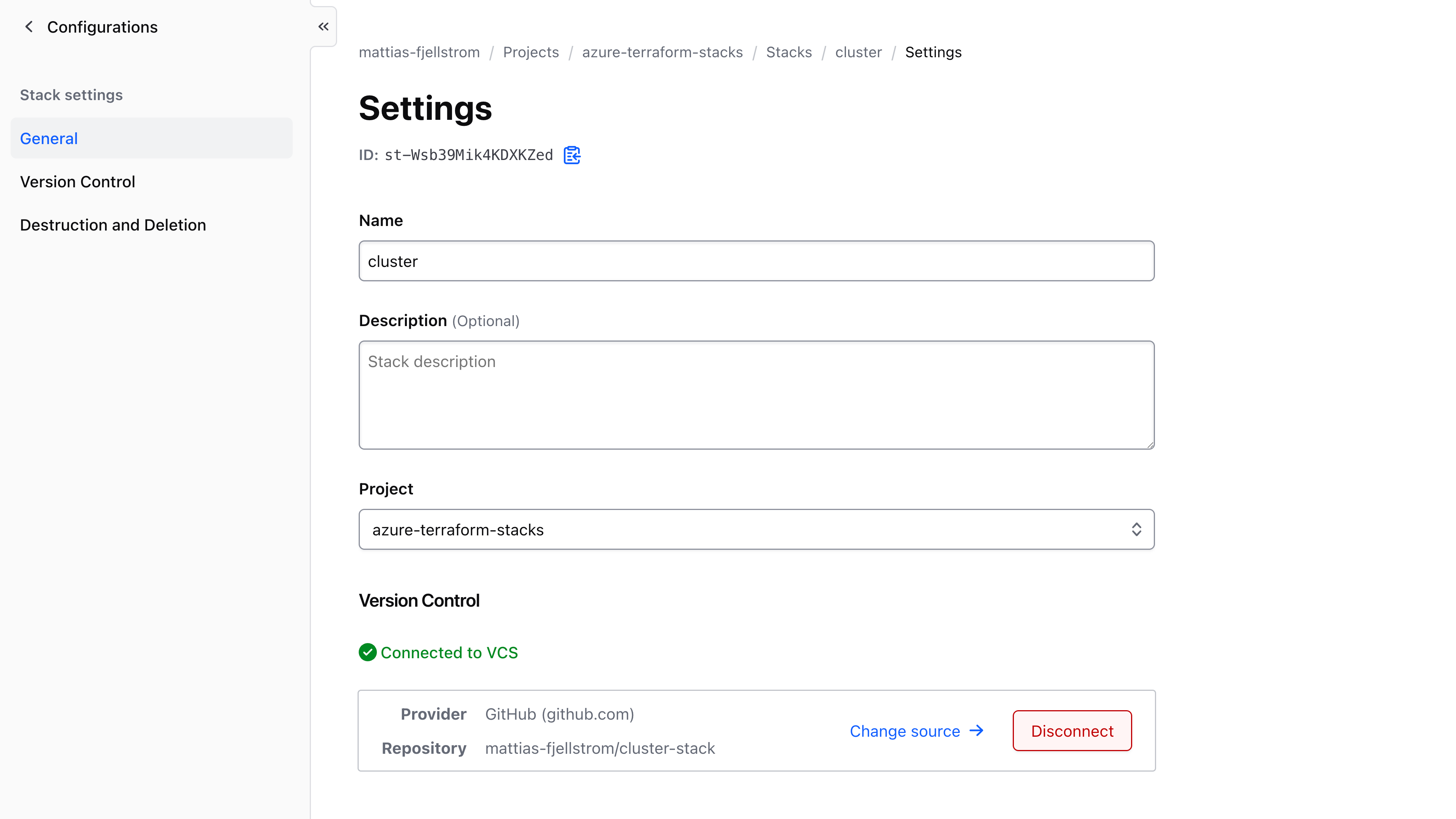This screenshot has height=819, width=1456.
Task: Navigate to Stacks via breadcrumb
Action: (789, 52)
